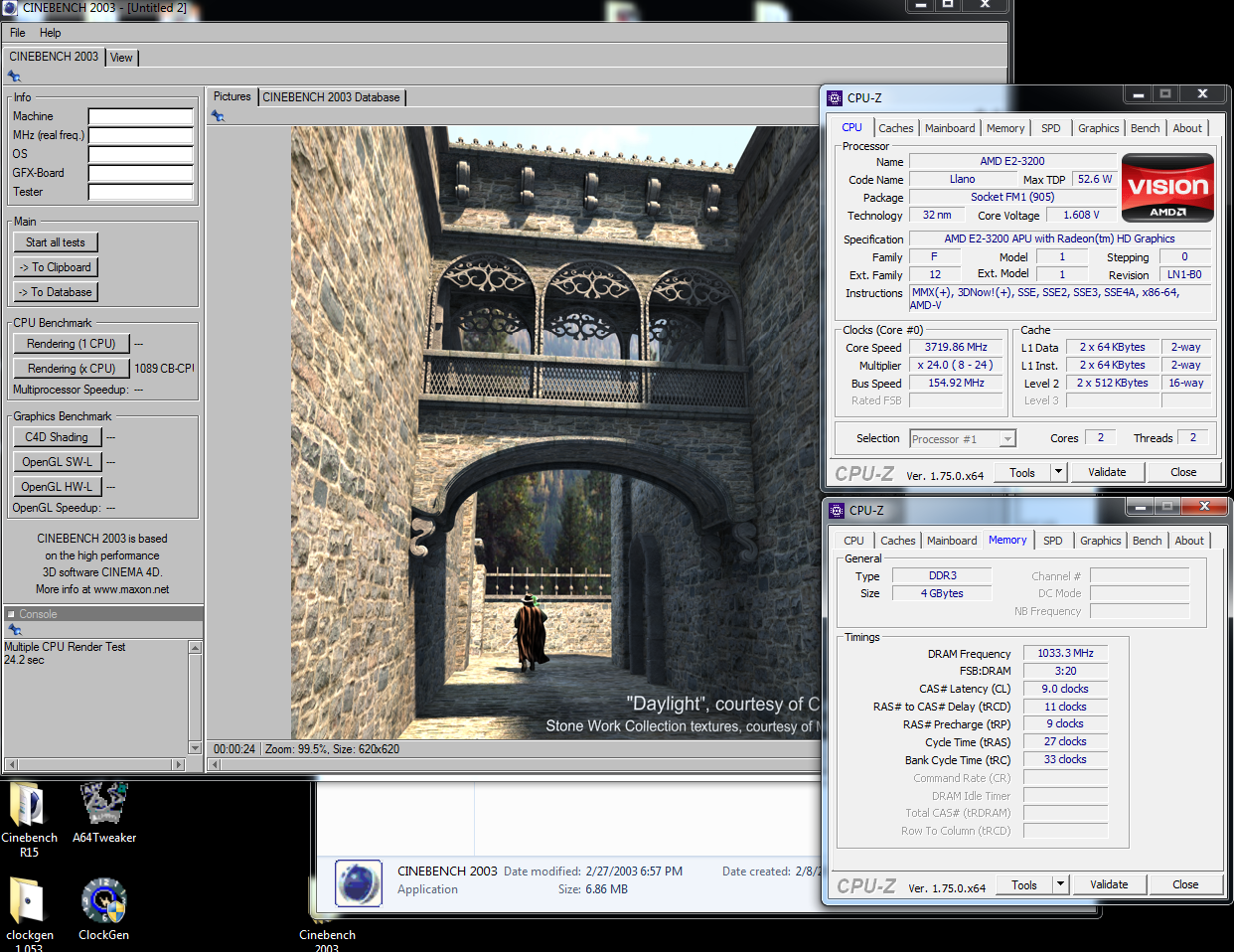Click Tools button in lower CPU-Z window
Viewport: 1234px width, 952px height.
[x=1024, y=885]
